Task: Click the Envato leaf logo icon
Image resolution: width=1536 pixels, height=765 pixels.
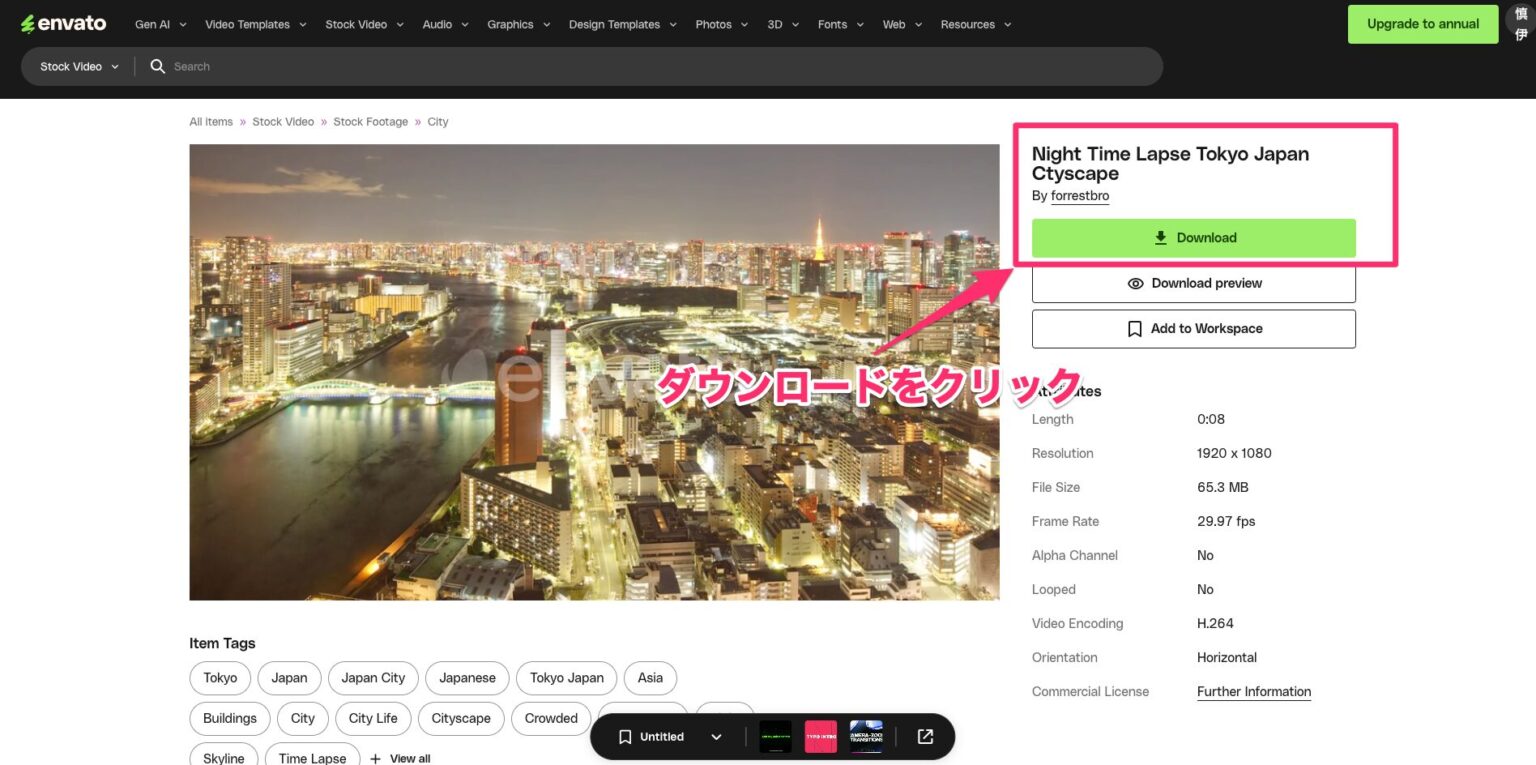Action: click(x=27, y=23)
